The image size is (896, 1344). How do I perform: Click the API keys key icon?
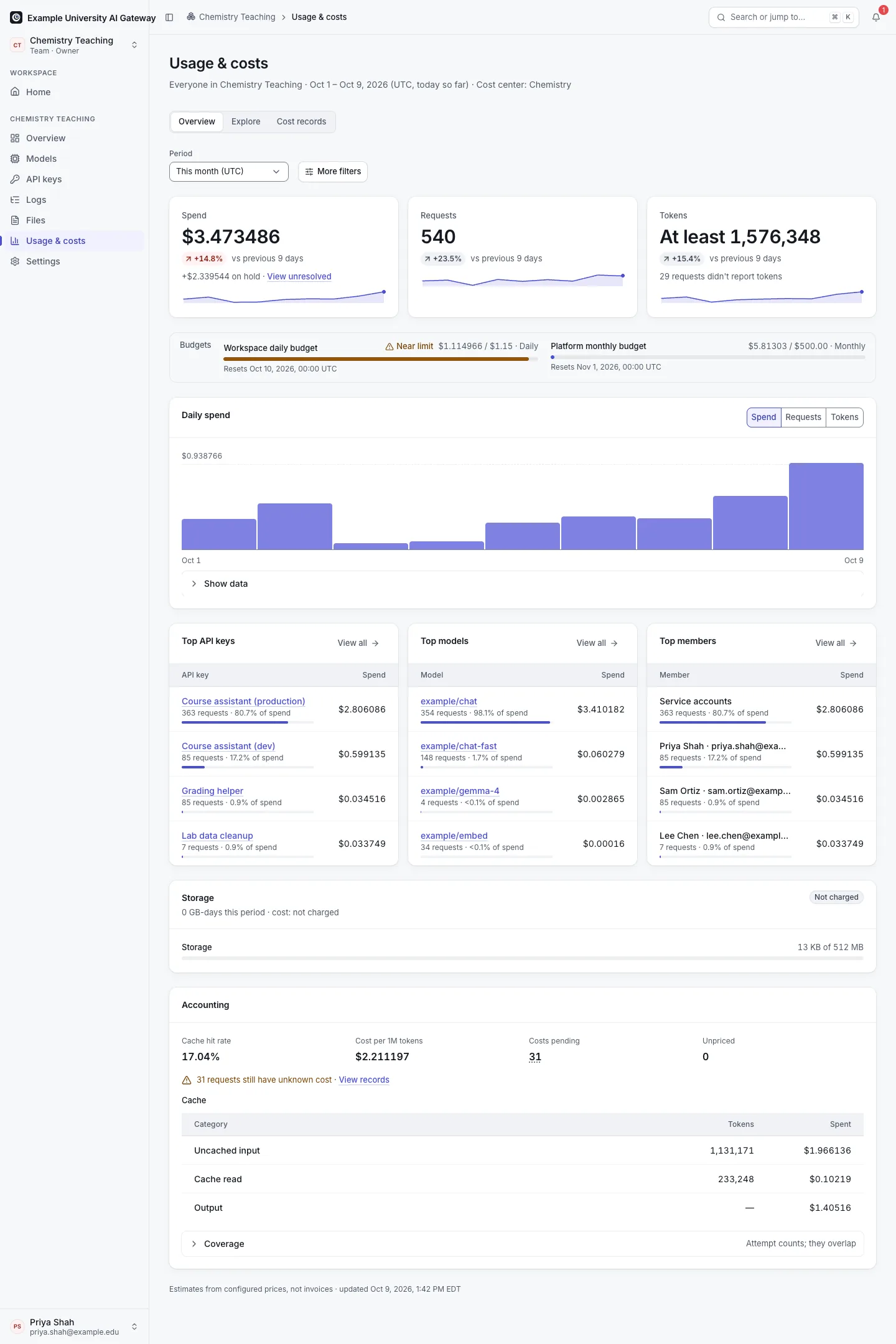pyautogui.click(x=15, y=179)
